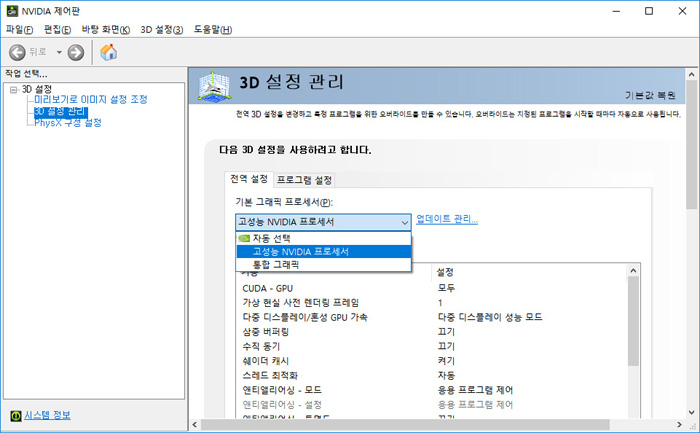Click the 다중 디스플레이 성능 모드 value
The width and height of the screenshot is (700, 433).
pos(490,317)
